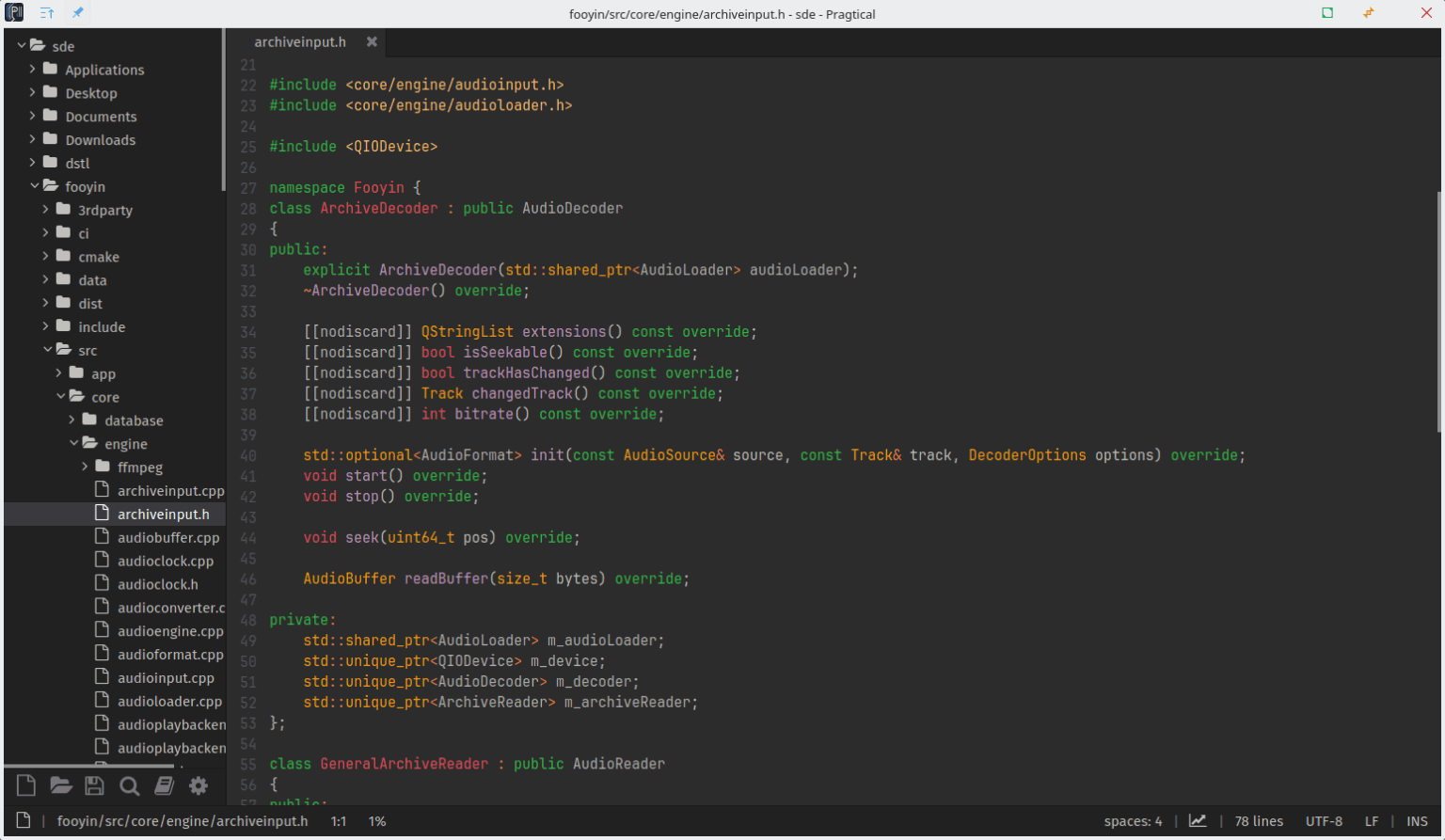
Task: Expand the Downloads folder chevron
Action: [32, 139]
